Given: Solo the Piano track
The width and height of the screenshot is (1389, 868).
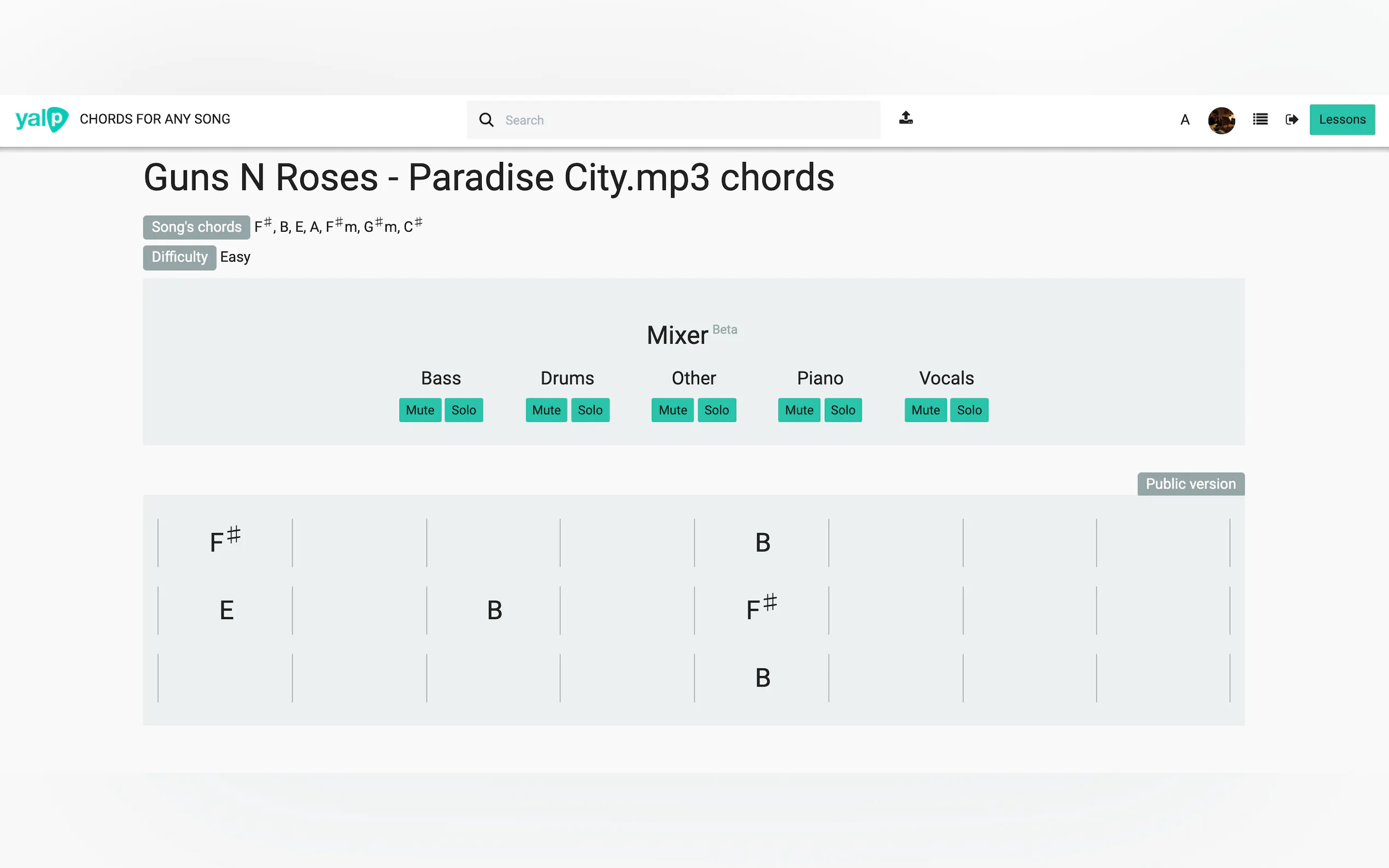Looking at the screenshot, I should pyautogui.click(x=842, y=410).
